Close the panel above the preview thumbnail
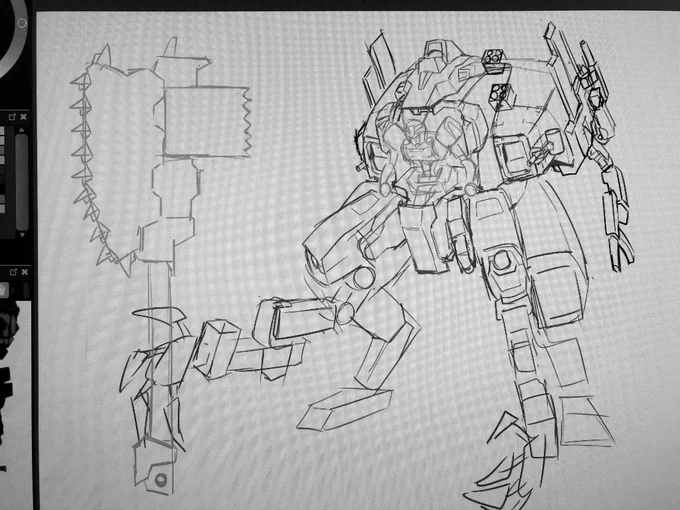 25,272
